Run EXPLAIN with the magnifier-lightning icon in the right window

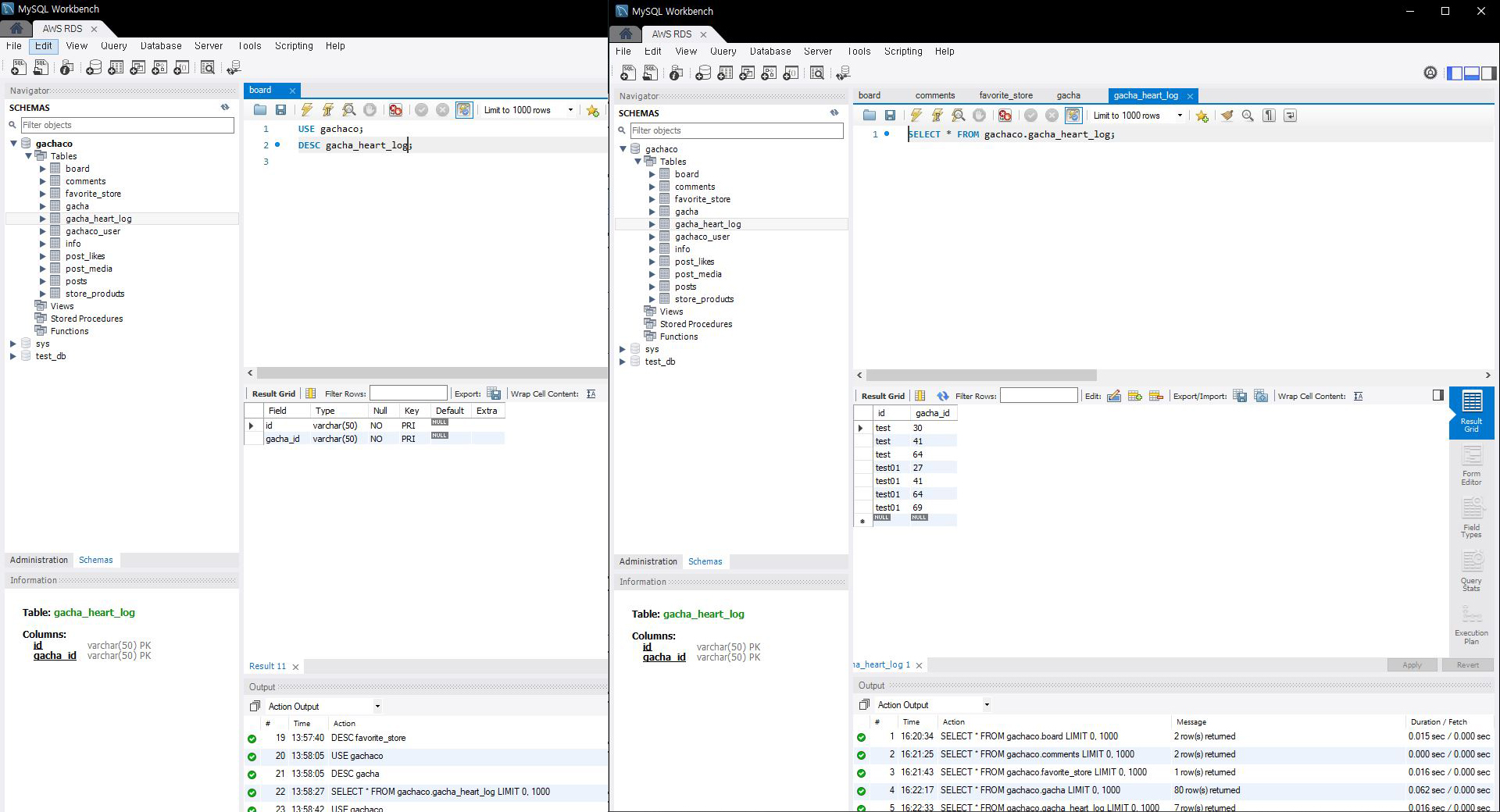(958, 116)
